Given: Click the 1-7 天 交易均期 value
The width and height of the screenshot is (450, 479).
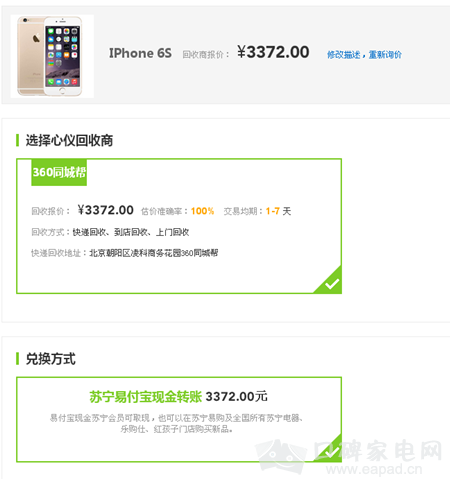Looking at the screenshot, I should click(x=278, y=211).
